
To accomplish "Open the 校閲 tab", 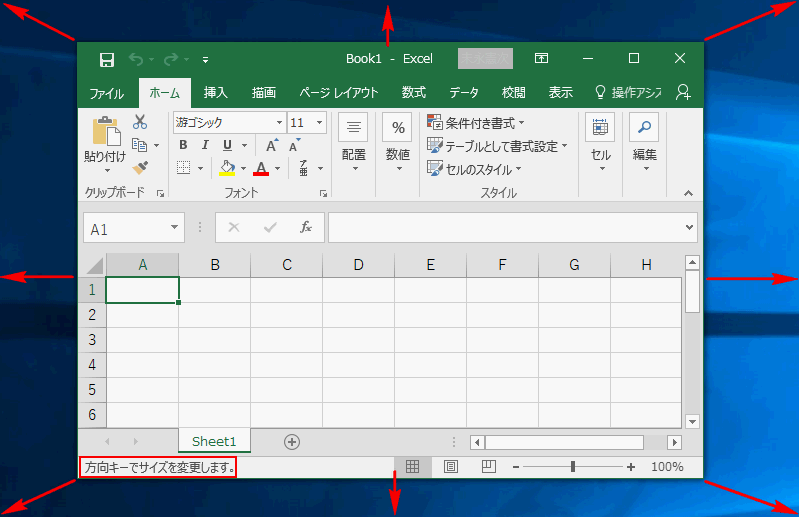I will coord(514,93).
